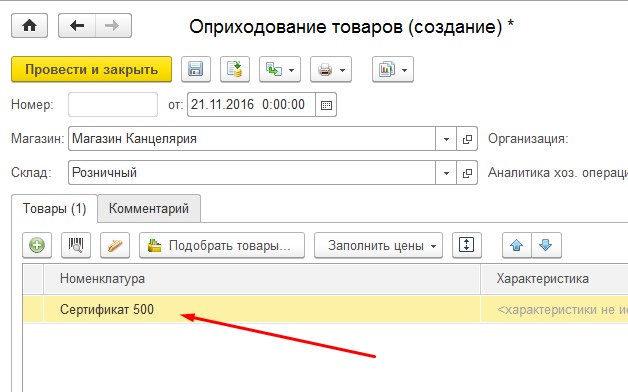Move row up with blue arrow
The height and width of the screenshot is (392, 628).
click(x=517, y=245)
